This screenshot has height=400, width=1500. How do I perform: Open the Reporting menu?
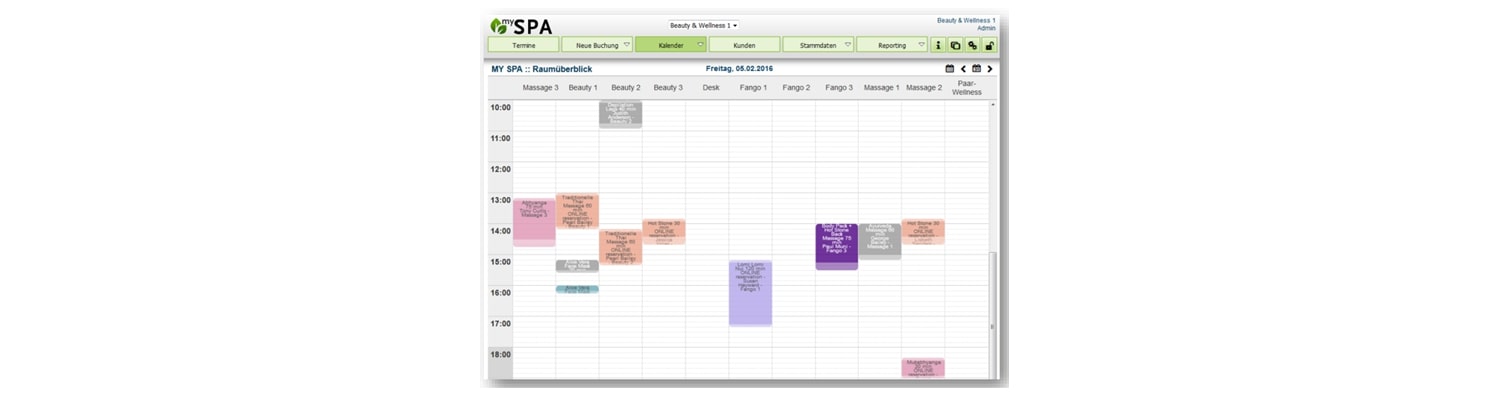pos(892,45)
